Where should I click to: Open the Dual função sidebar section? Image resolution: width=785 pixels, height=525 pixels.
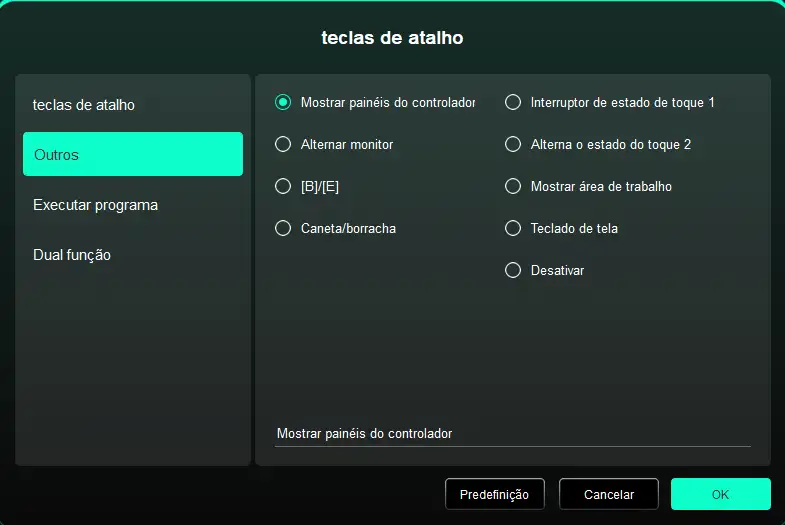coord(72,255)
